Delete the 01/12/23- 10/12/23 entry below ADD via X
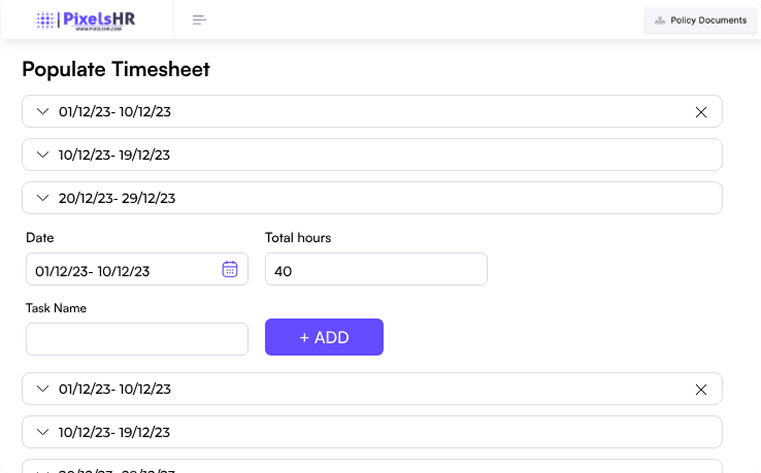Screen dimensions: 761x473 click(701, 389)
